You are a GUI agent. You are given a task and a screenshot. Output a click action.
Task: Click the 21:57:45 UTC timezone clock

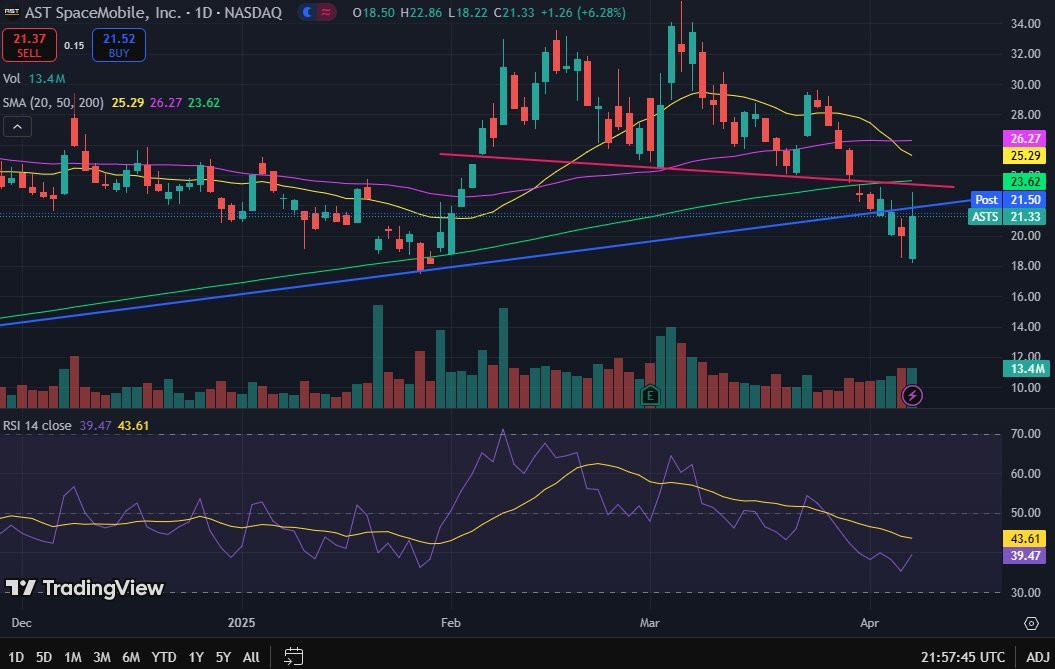(x=963, y=657)
